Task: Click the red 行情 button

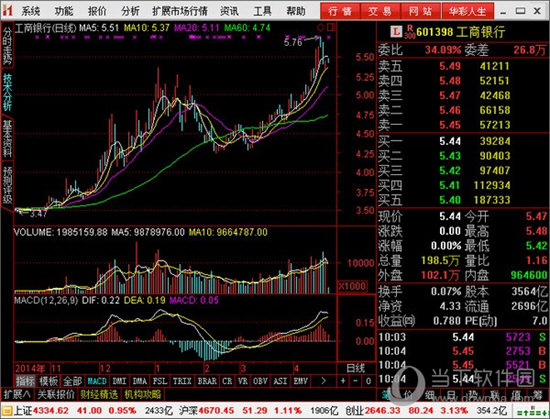Action: click(x=340, y=11)
